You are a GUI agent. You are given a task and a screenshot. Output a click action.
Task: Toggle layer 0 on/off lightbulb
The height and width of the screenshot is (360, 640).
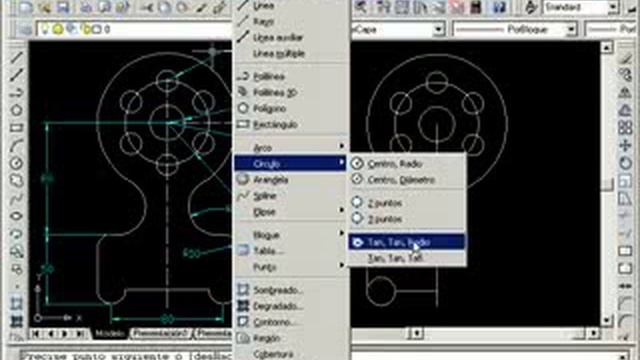(45, 29)
